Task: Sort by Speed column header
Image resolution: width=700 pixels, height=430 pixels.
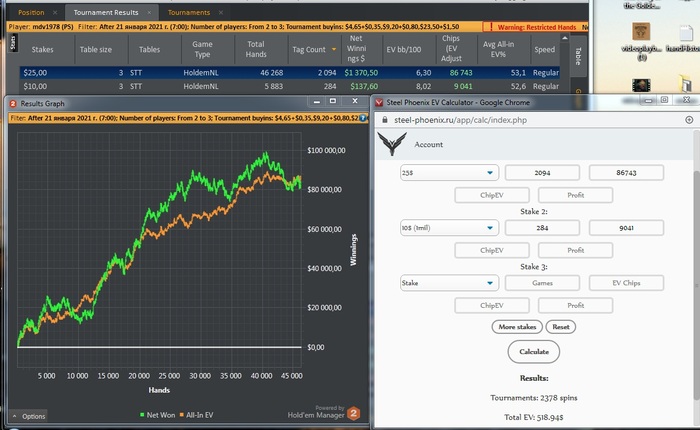Action: (545, 50)
